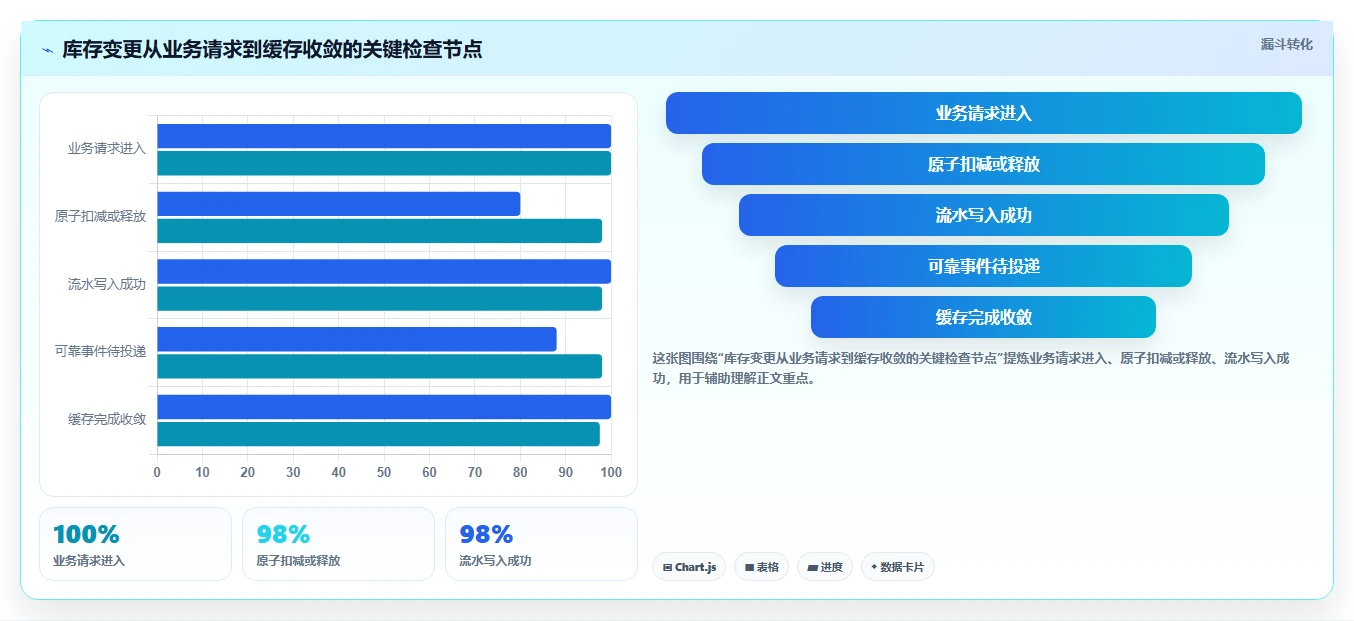
Task: Click the 流水写入成功 y-axis label
Action: pos(107,285)
